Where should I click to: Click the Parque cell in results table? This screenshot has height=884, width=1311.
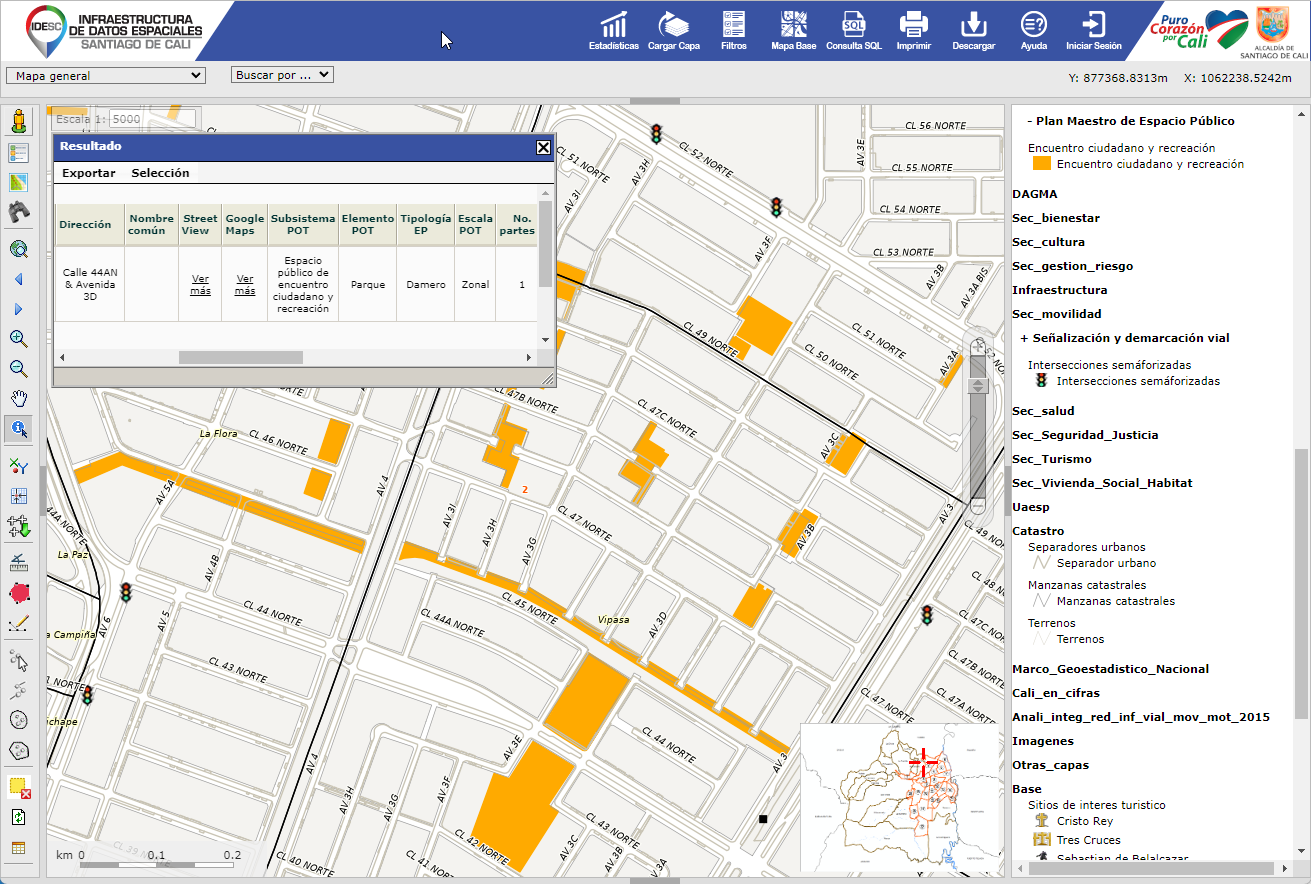click(x=368, y=285)
